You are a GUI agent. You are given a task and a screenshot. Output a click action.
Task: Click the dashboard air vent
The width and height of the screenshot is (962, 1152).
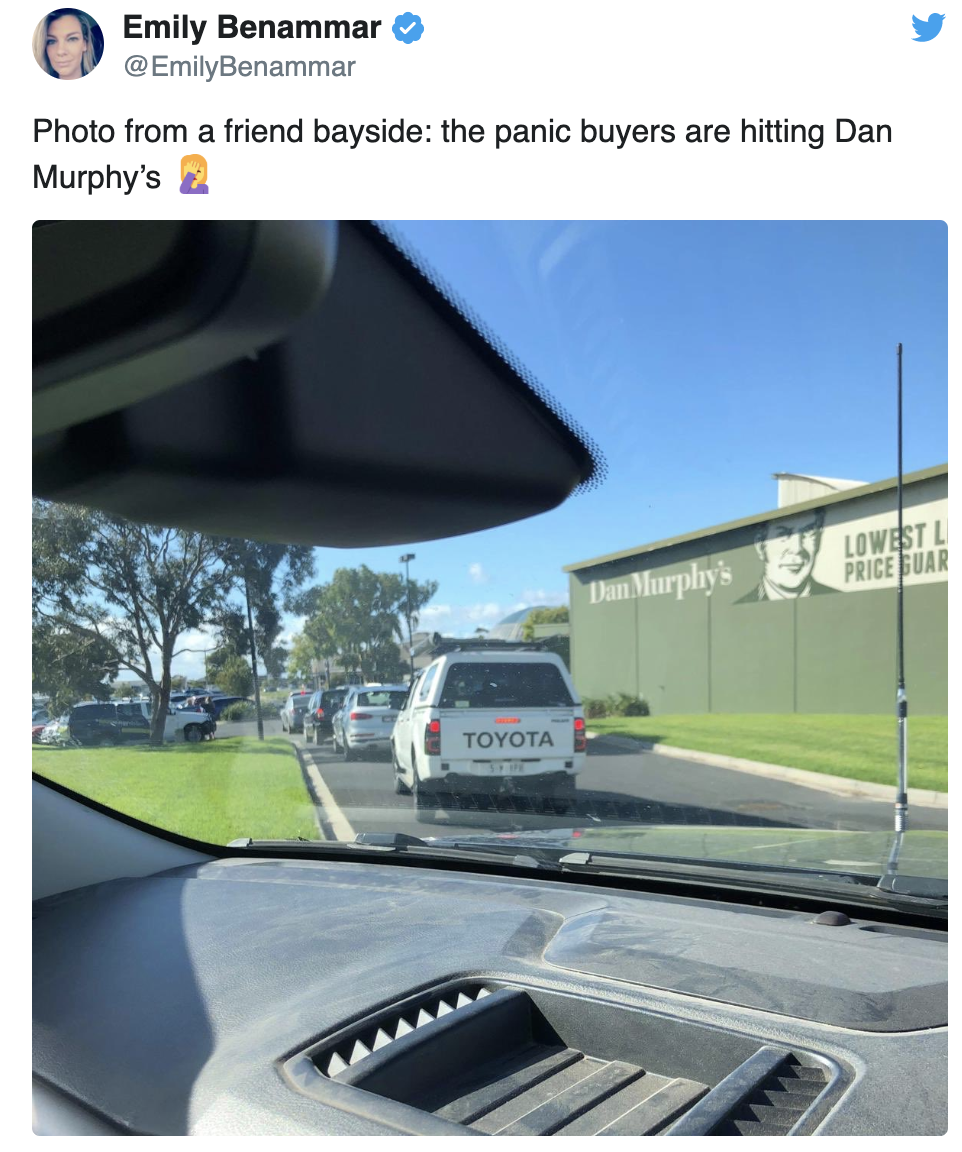click(x=566, y=1058)
